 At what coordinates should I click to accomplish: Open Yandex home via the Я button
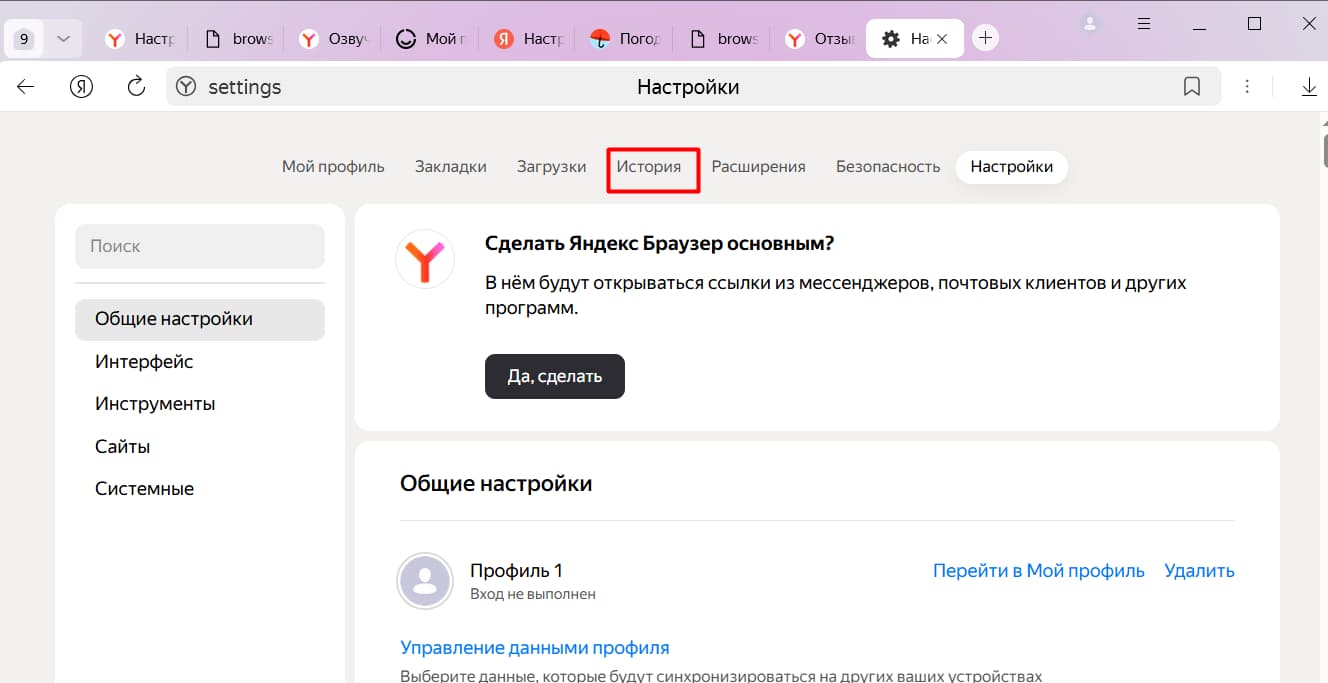(81, 87)
